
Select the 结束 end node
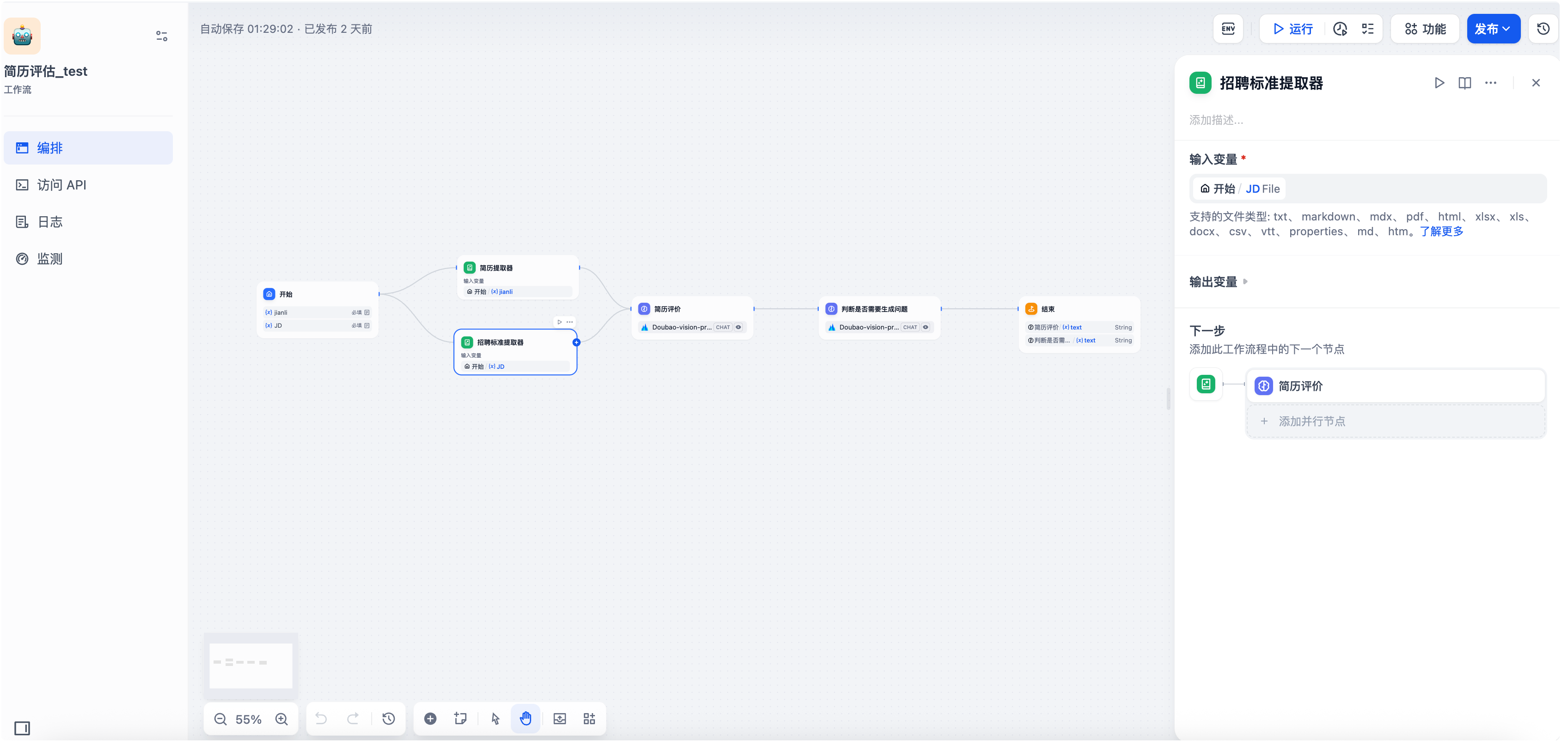tap(1079, 324)
